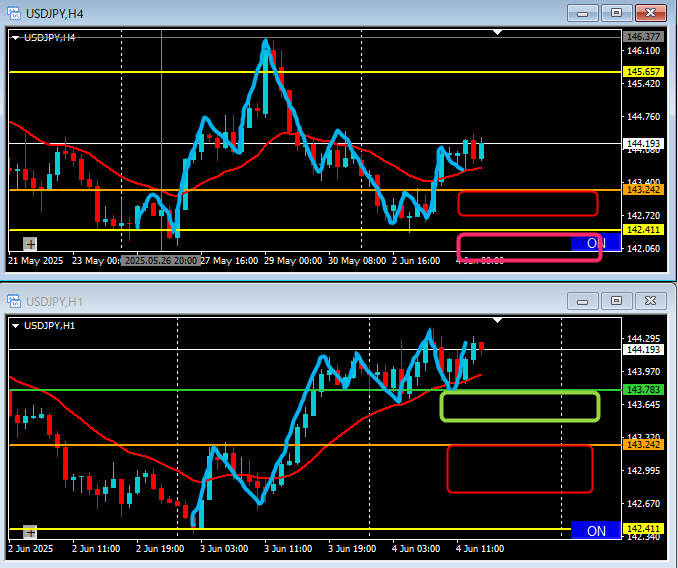Click the plus box icon on H1 chart
This screenshot has width=678, height=568.
click(31, 532)
